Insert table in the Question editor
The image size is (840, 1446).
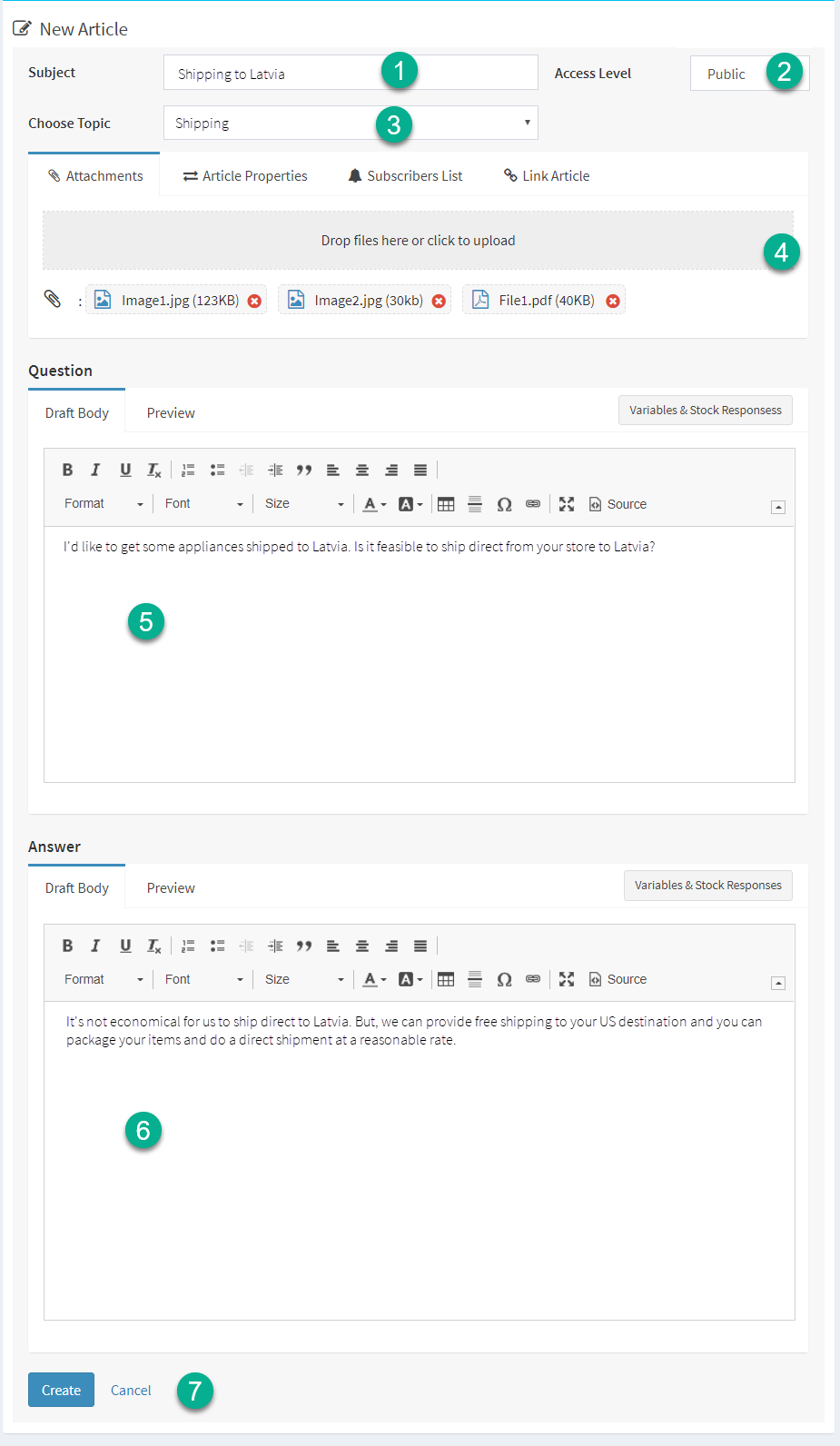pos(446,504)
